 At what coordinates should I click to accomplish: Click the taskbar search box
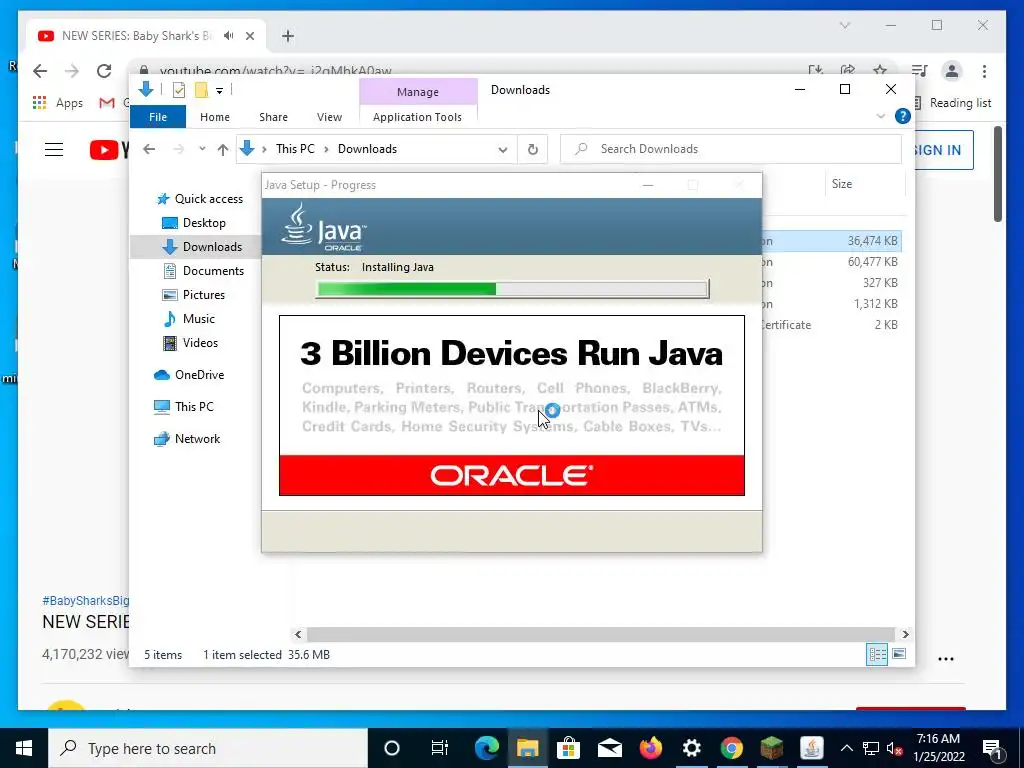pyautogui.click(x=208, y=748)
